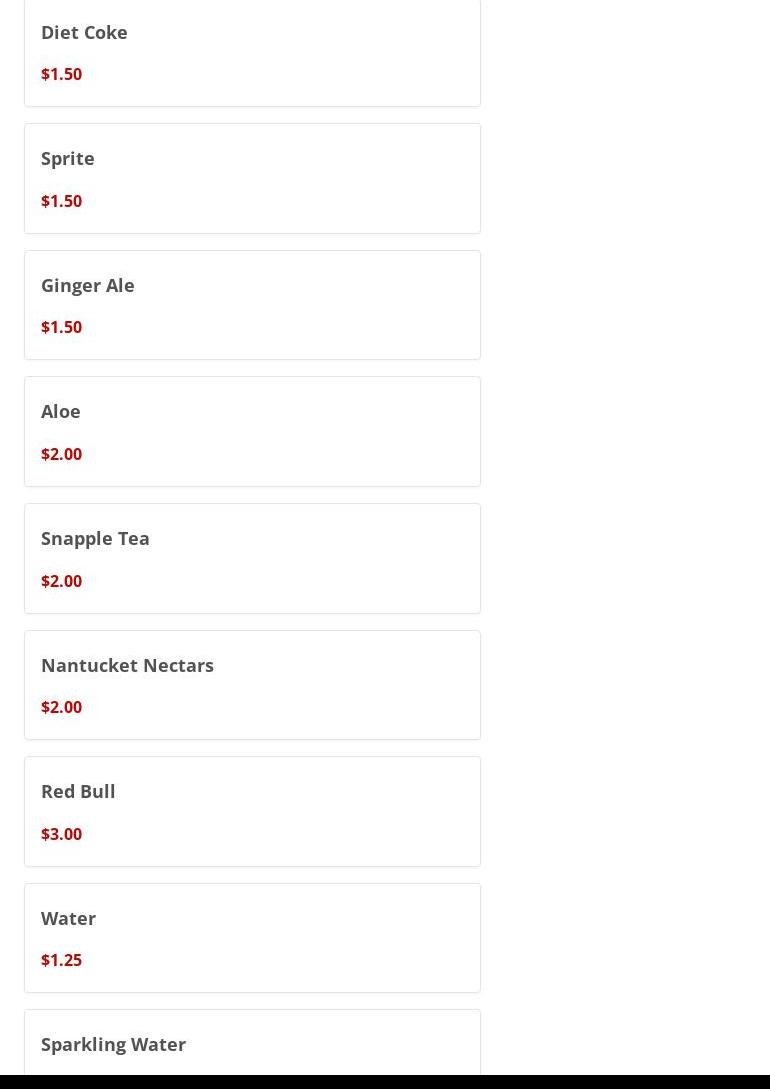Click empty space inside the Red Bull card
The height and width of the screenshot is (1089, 770).
pyautogui.click(x=312, y=812)
